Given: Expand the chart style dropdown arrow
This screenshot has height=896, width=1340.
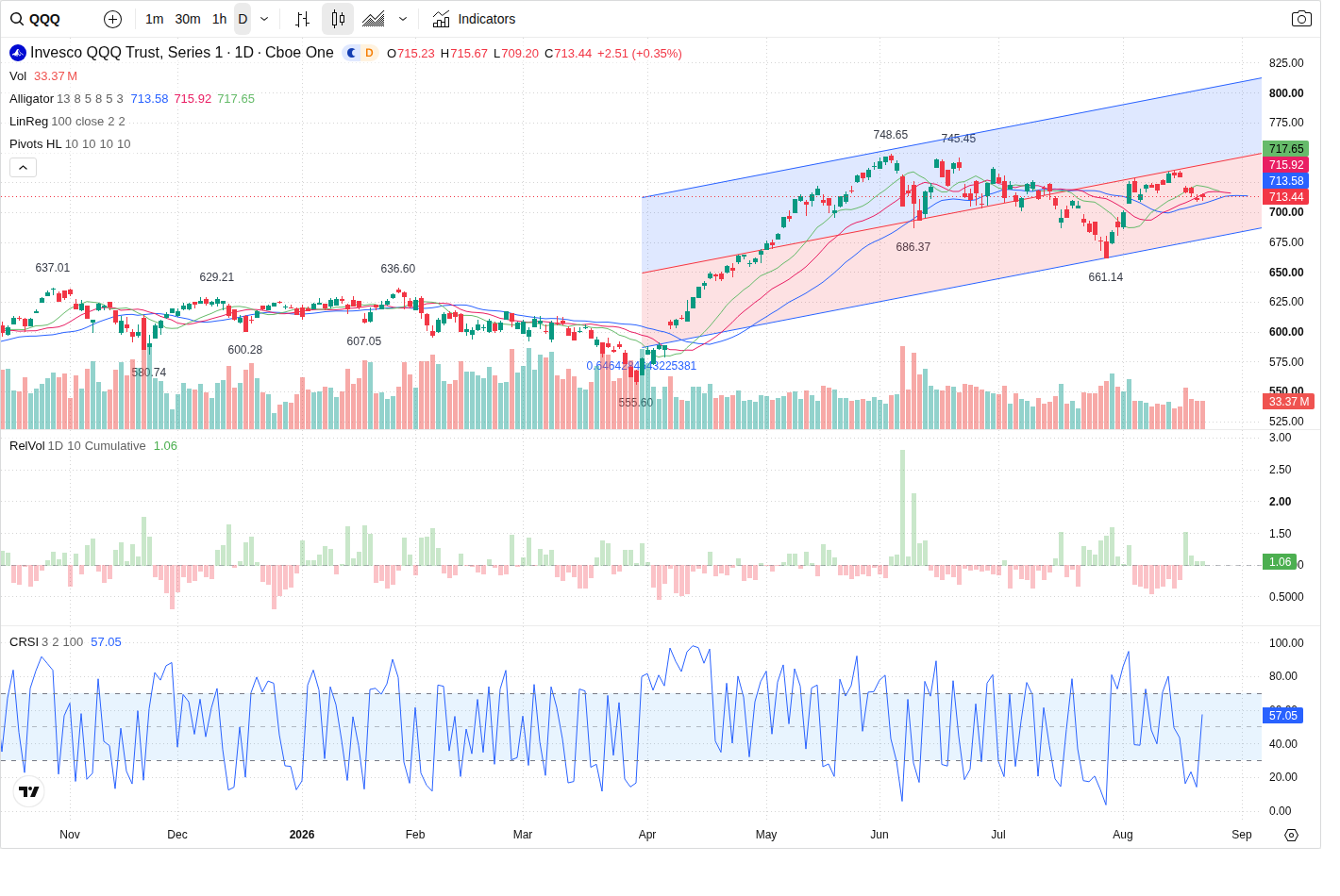Looking at the screenshot, I should [403, 19].
